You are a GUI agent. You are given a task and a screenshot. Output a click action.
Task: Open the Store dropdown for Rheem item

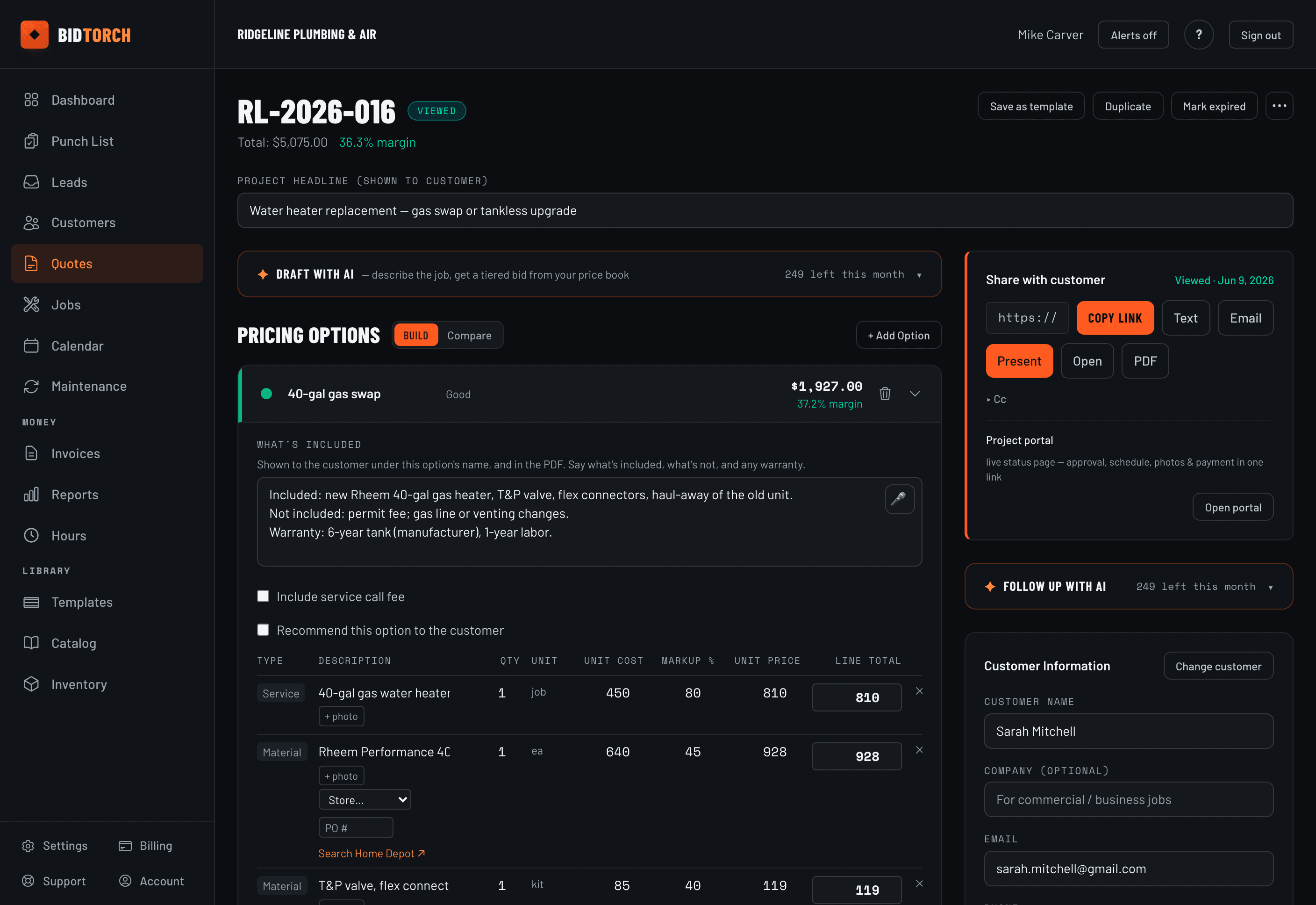coord(365,799)
